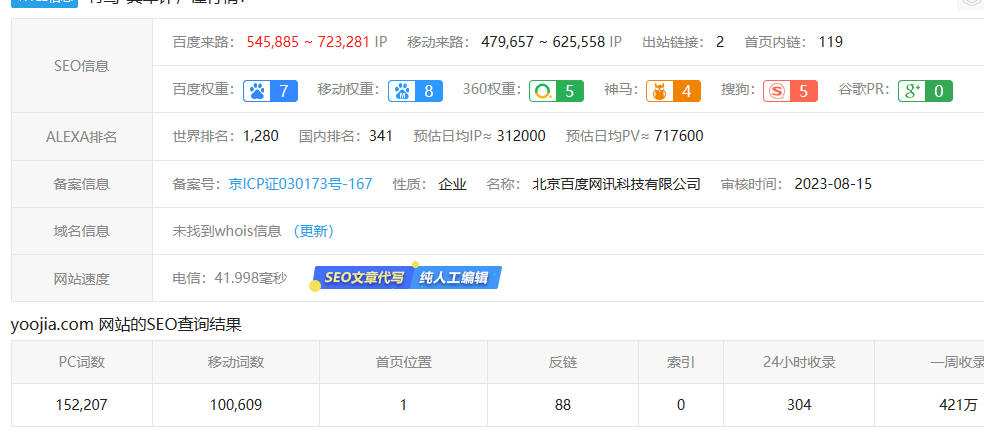Click the mobile weight paw badge 8
This screenshot has height=435, width=984.
pyautogui.click(x=415, y=91)
